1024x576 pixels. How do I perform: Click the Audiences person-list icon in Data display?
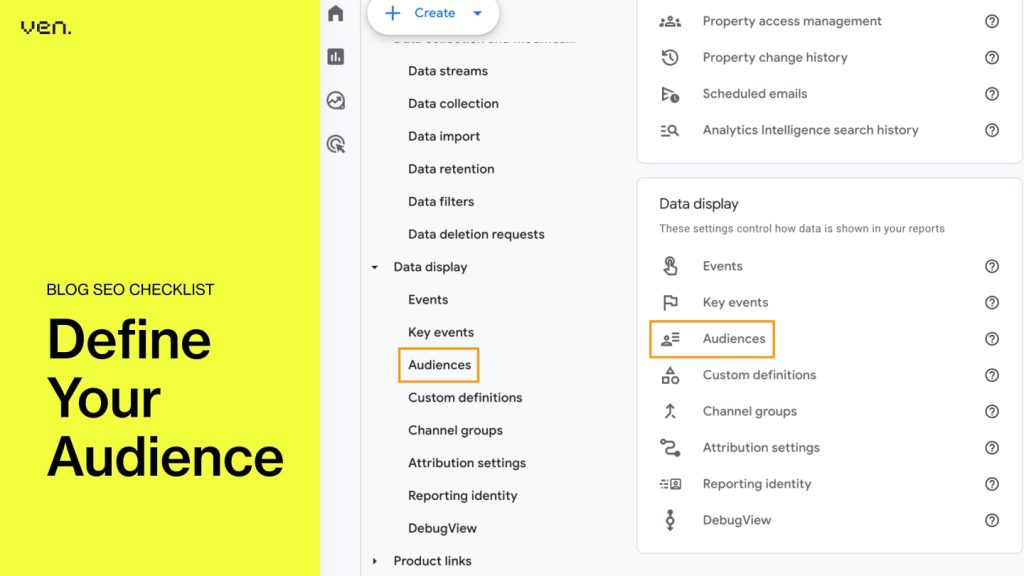coord(670,338)
